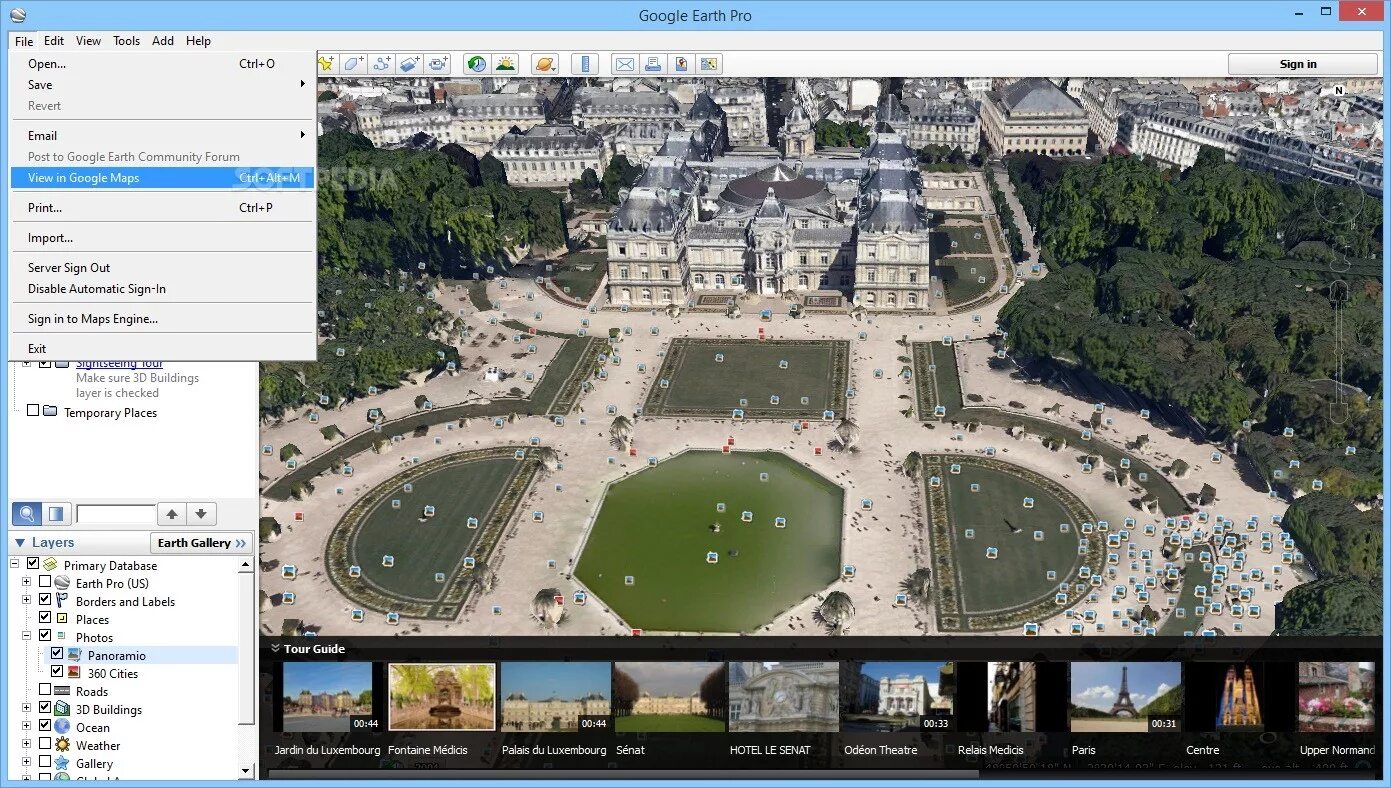Open the Earth Gallery button
This screenshot has height=788, width=1391.
tap(201, 543)
